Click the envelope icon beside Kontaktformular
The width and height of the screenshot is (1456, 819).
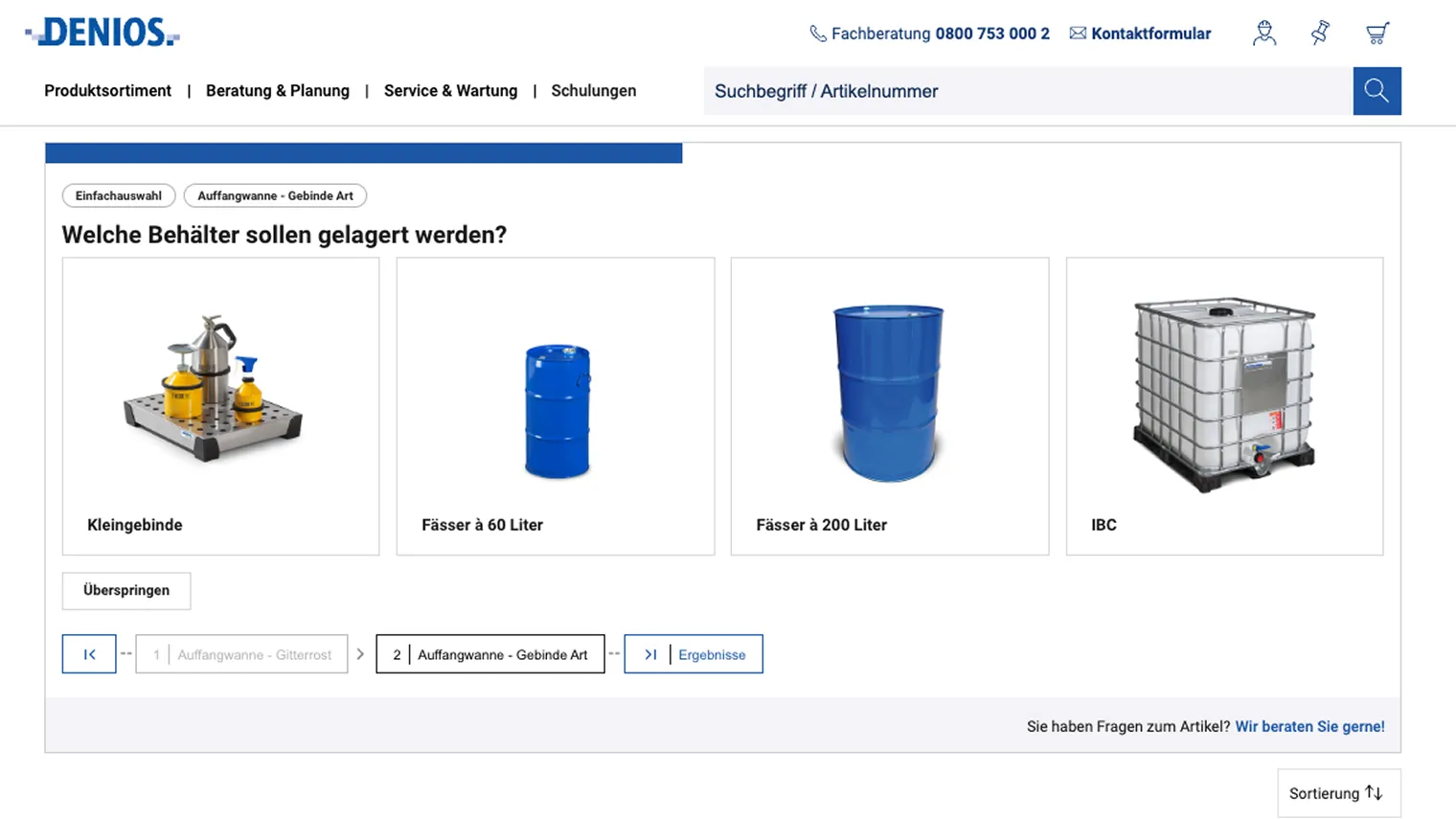point(1075,33)
